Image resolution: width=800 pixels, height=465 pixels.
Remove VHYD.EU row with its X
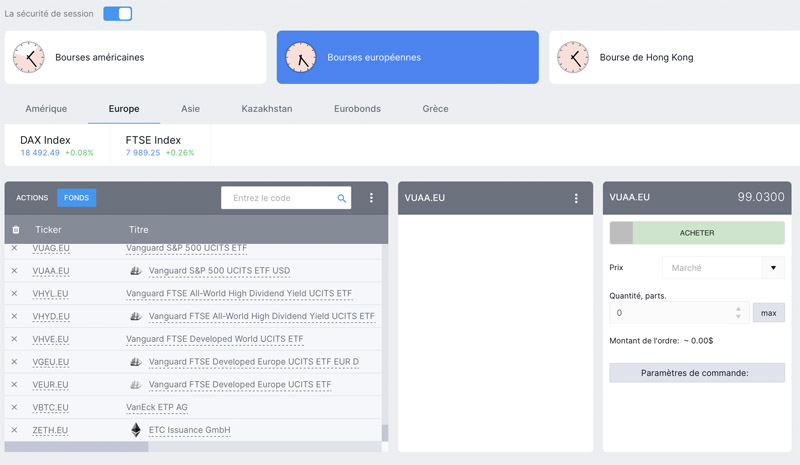[x=14, y=316]
